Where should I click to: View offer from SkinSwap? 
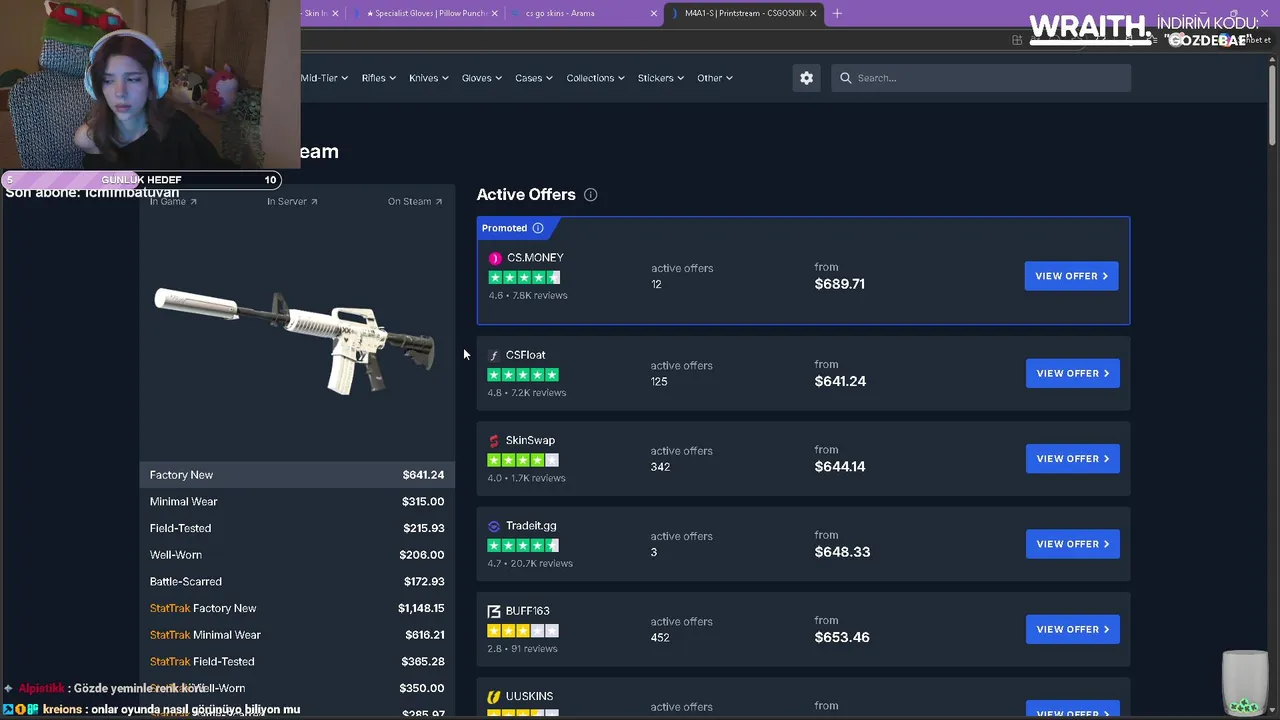(x=1073, y=459)
